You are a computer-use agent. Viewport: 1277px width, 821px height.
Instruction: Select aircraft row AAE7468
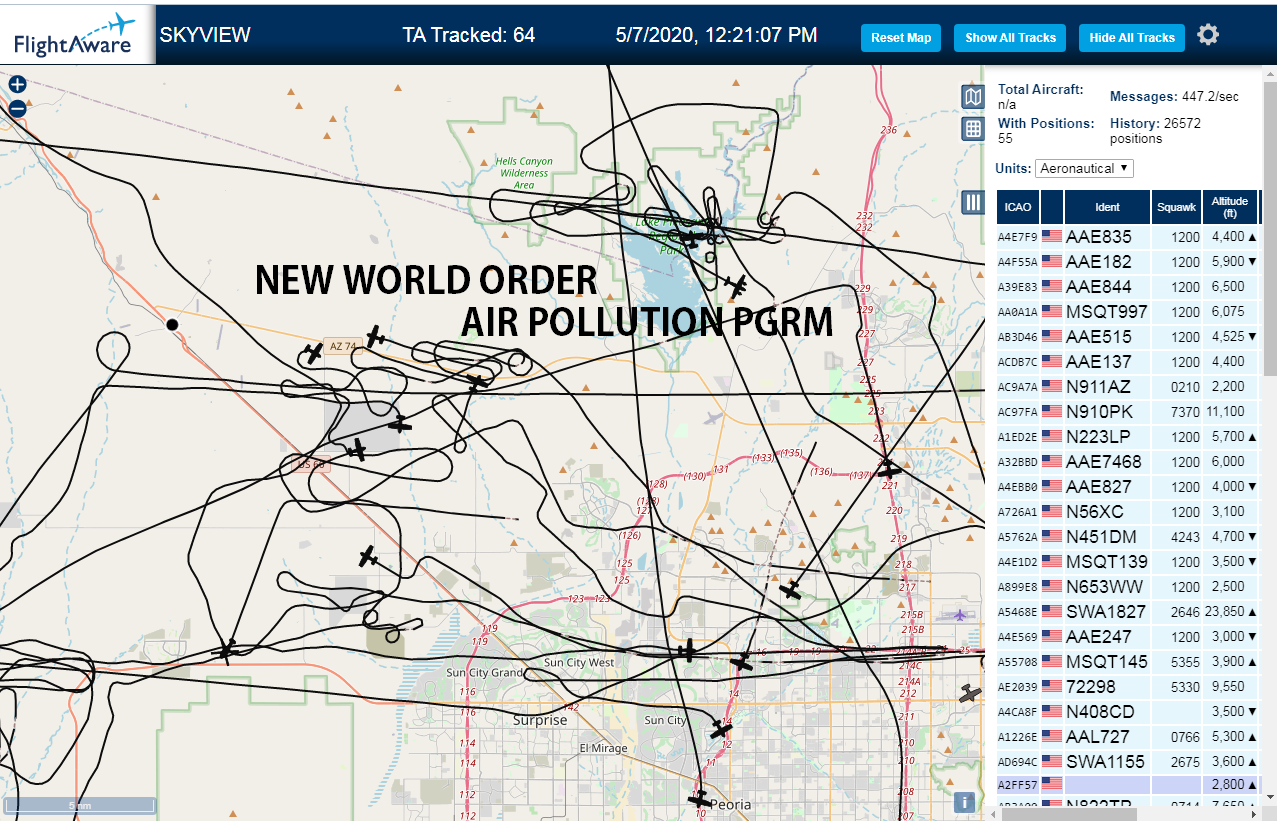[x=1128, y=462]
